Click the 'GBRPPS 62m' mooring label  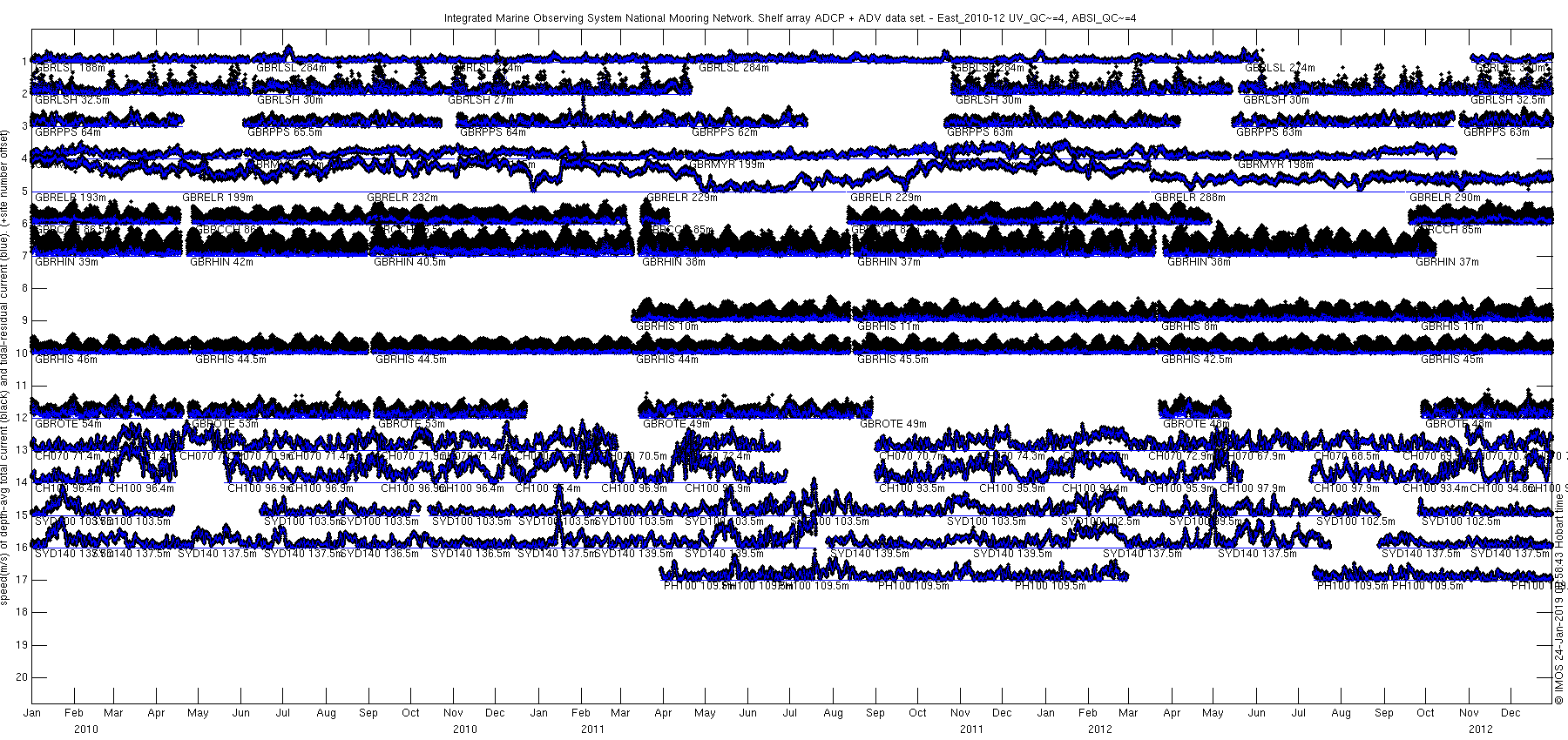[x=725, y=132]
